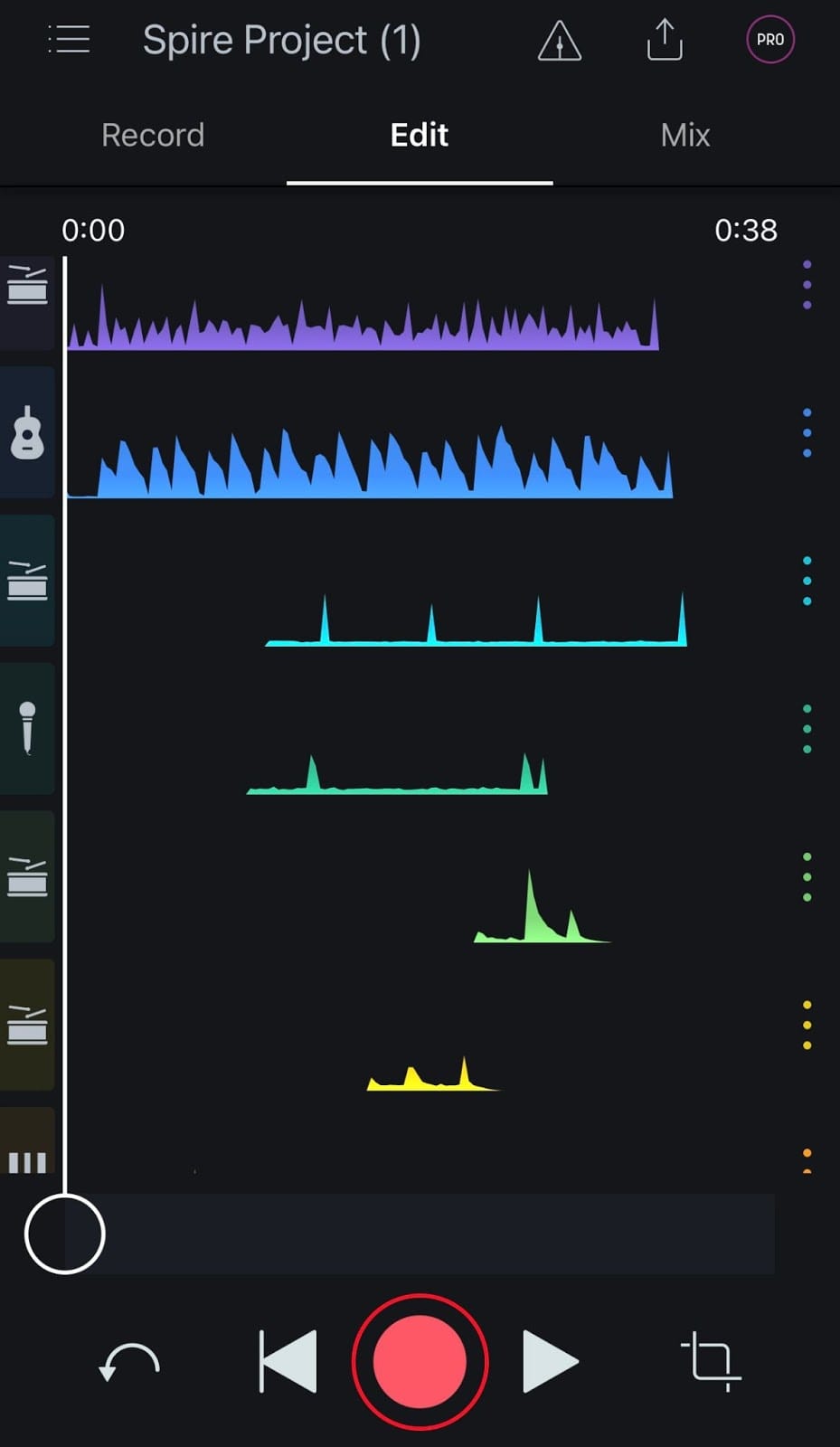Tap the share export icon
Screen dimensions: 840x1447
(665, 41)
